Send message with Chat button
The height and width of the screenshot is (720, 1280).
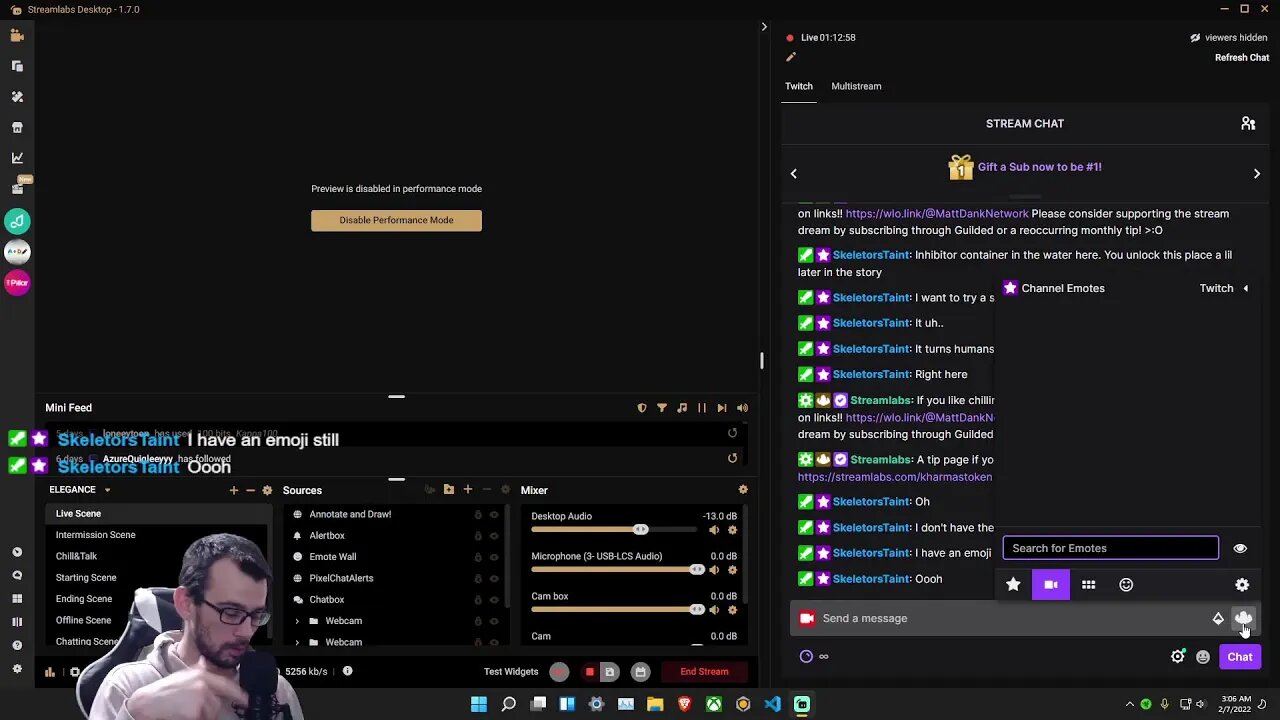coord(1240,657)
